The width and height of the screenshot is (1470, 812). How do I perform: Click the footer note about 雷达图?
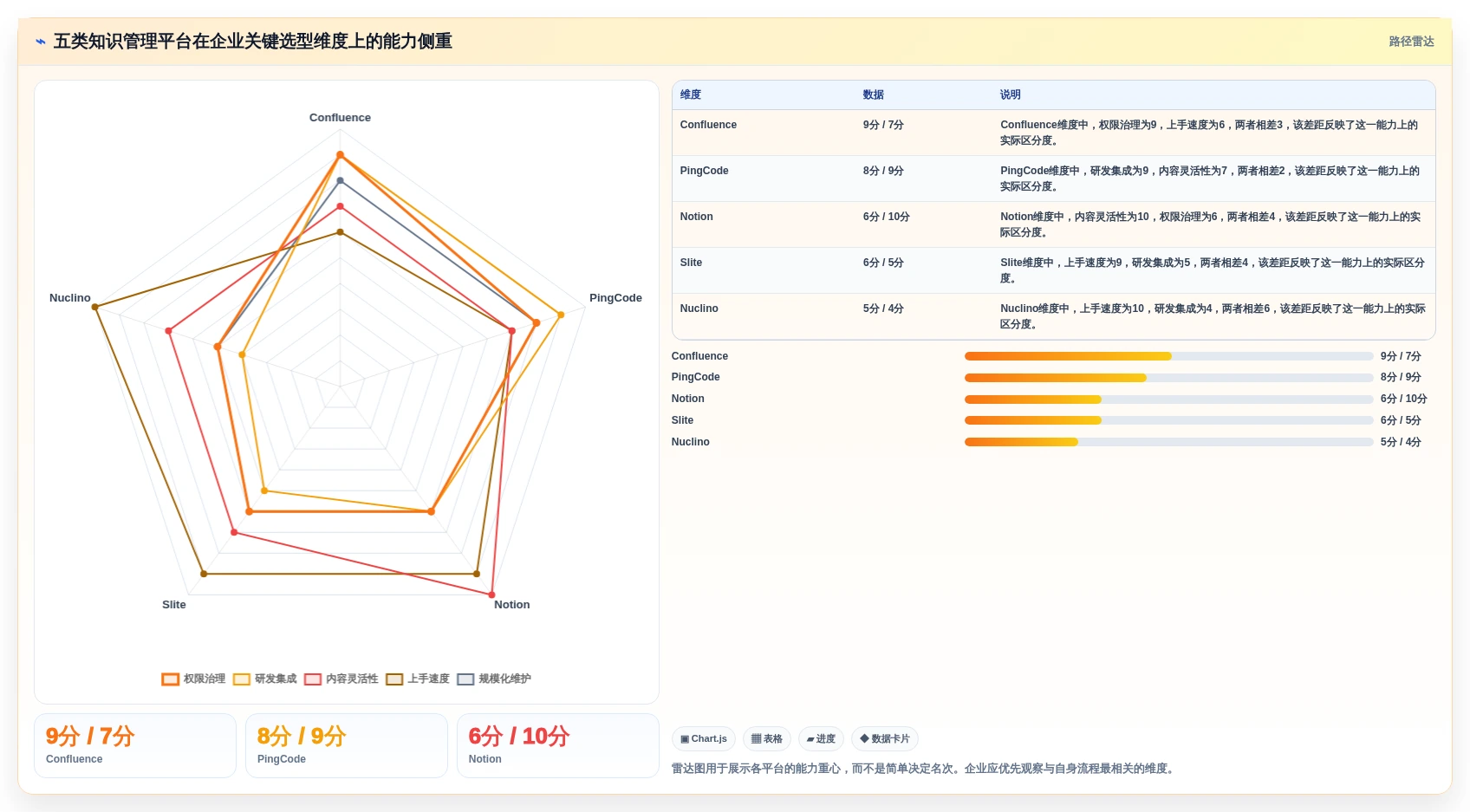point(925,769)
